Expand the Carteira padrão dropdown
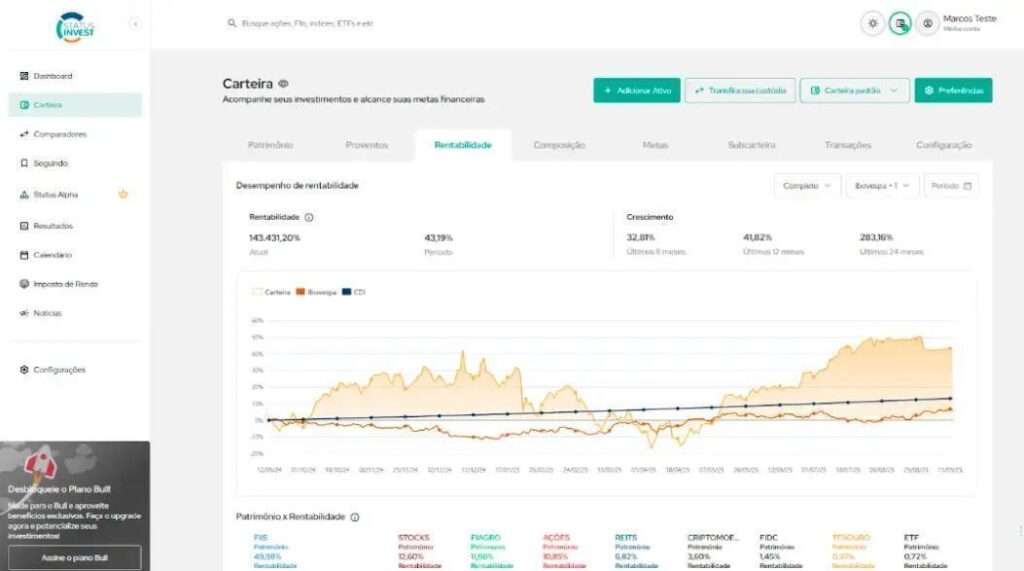This screenshot has width=1024, height=571. pos(854,91)
